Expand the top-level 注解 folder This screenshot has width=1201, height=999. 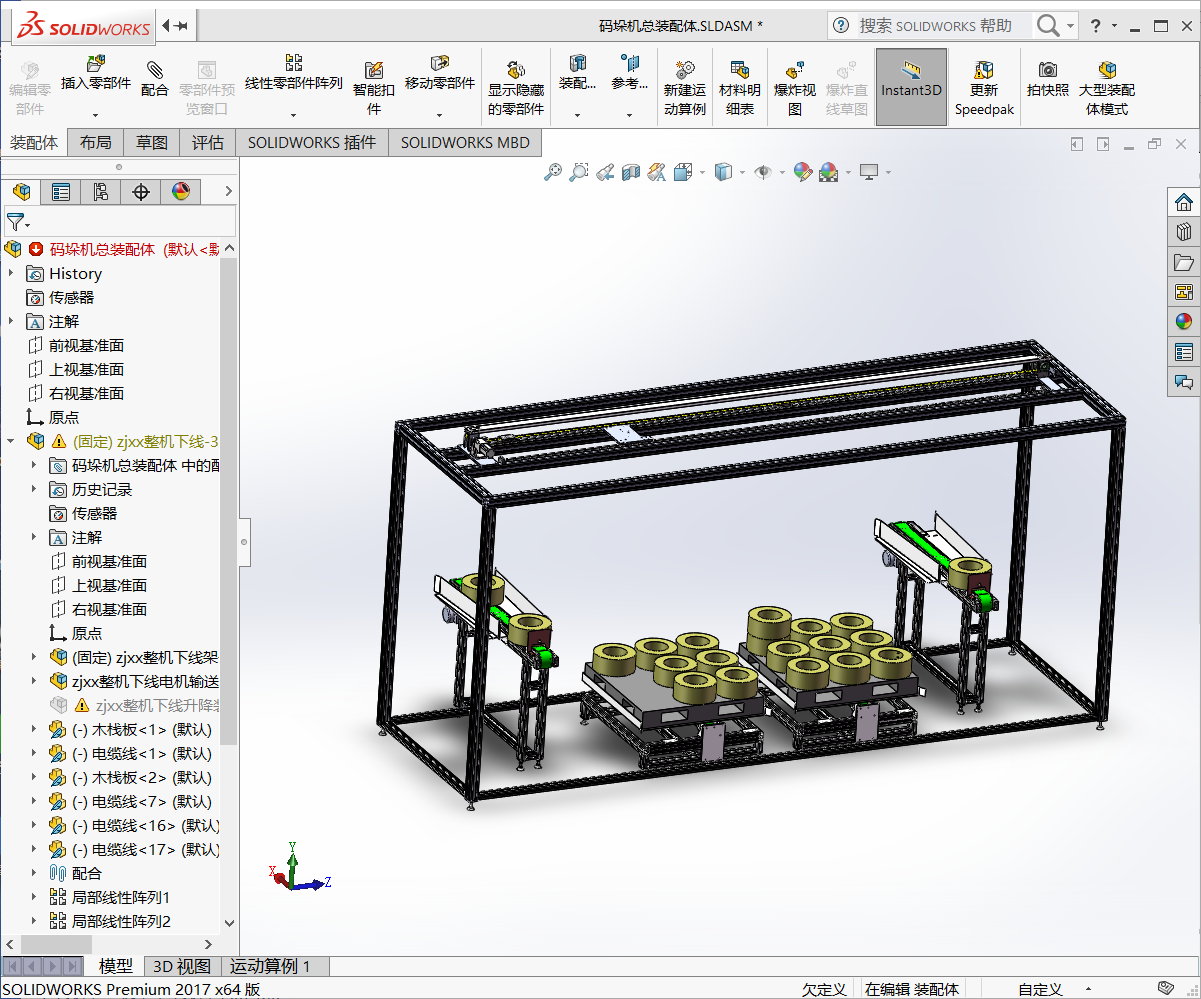12,321
